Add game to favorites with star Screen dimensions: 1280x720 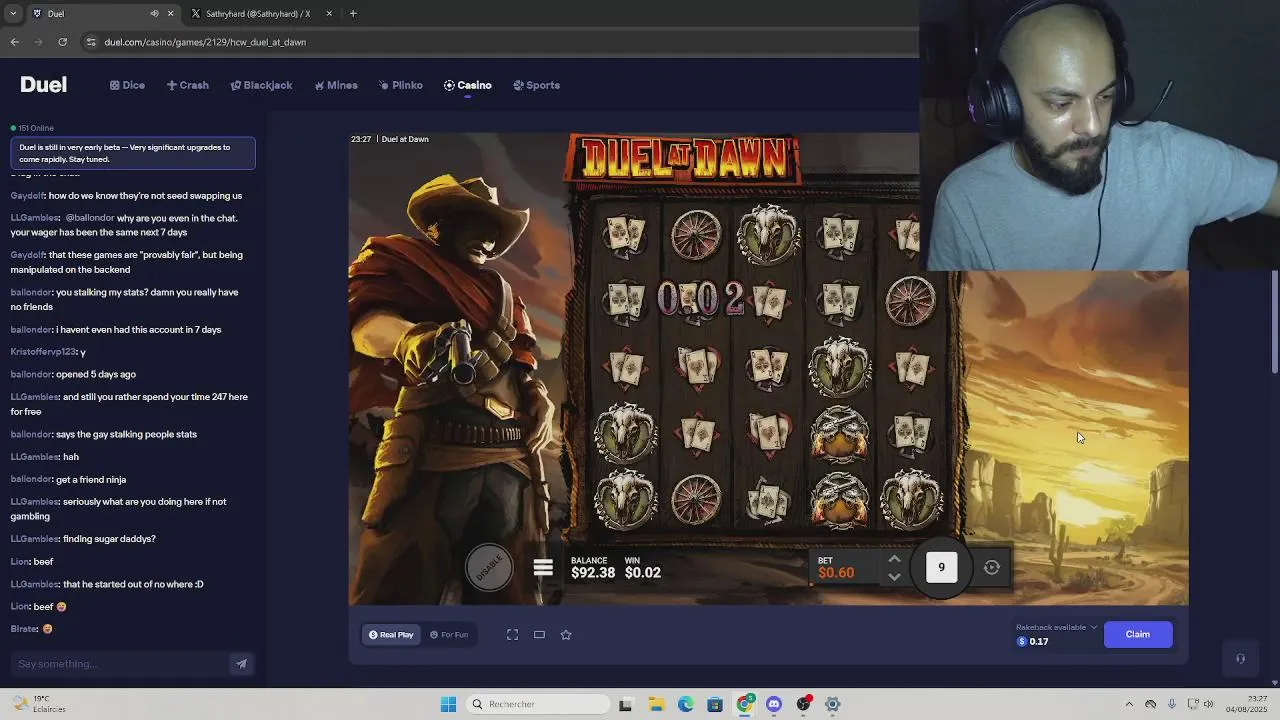click(566, 634)
